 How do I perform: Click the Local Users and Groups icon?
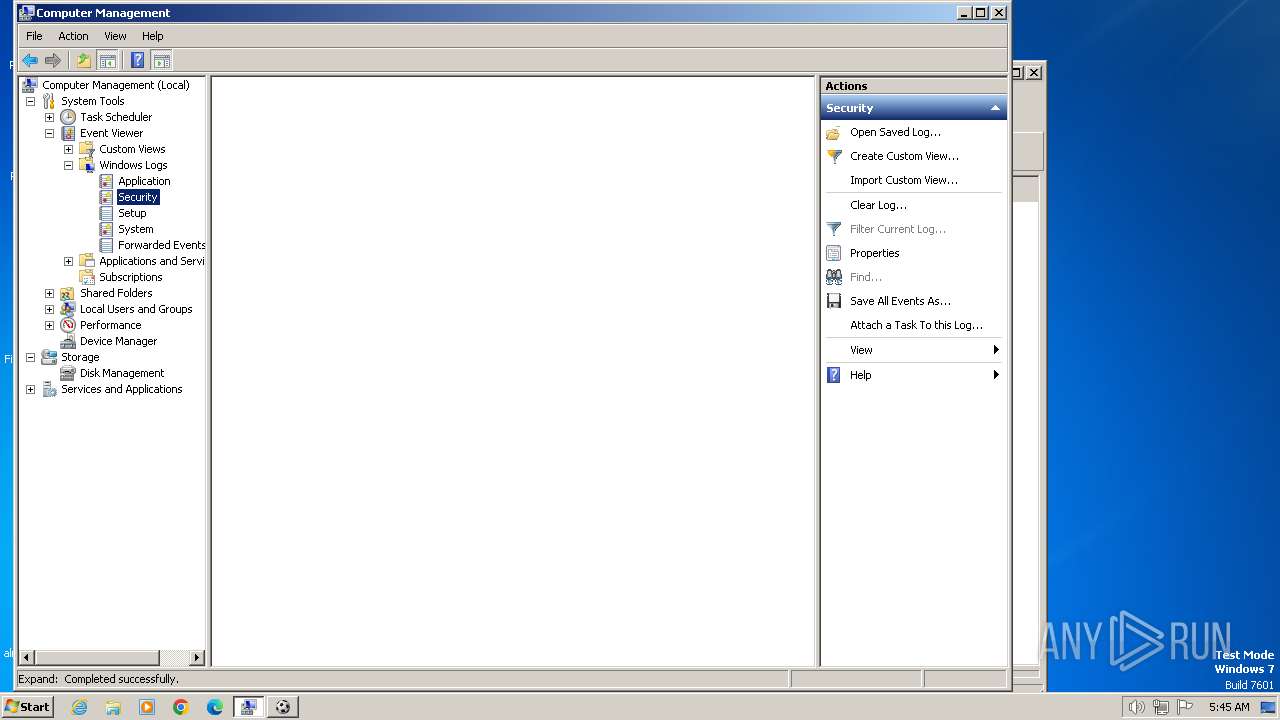[68, 309]
